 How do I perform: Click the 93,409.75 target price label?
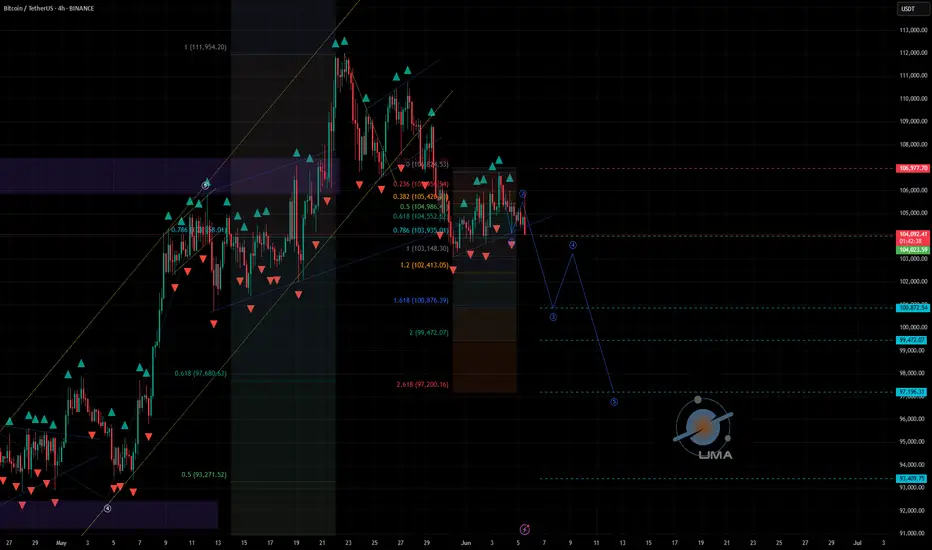click(912, 478)
